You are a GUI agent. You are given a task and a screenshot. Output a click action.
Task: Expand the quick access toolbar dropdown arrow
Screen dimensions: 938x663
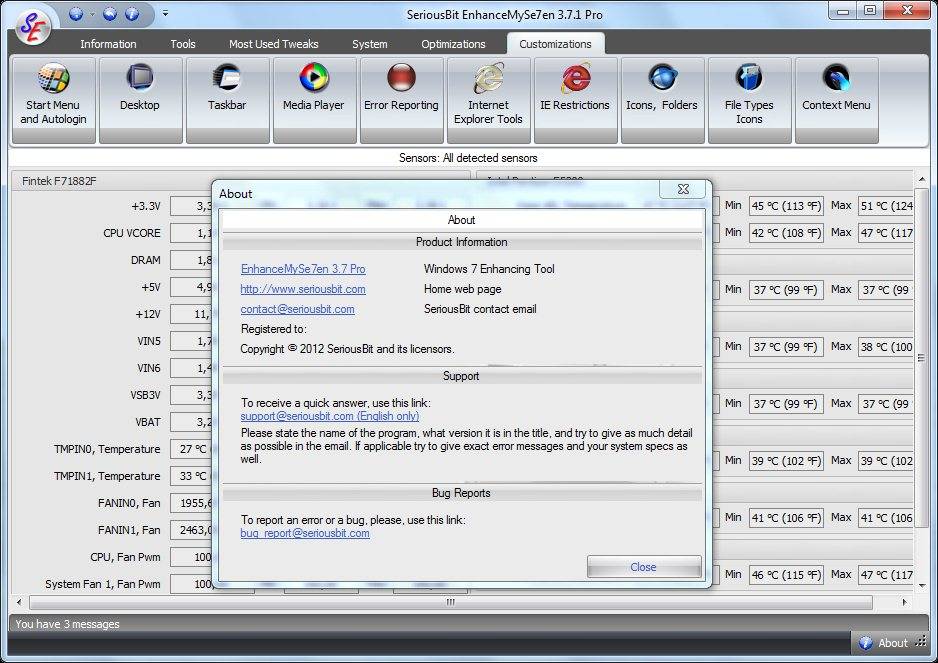pyautogui.click(x=165, y=13)
